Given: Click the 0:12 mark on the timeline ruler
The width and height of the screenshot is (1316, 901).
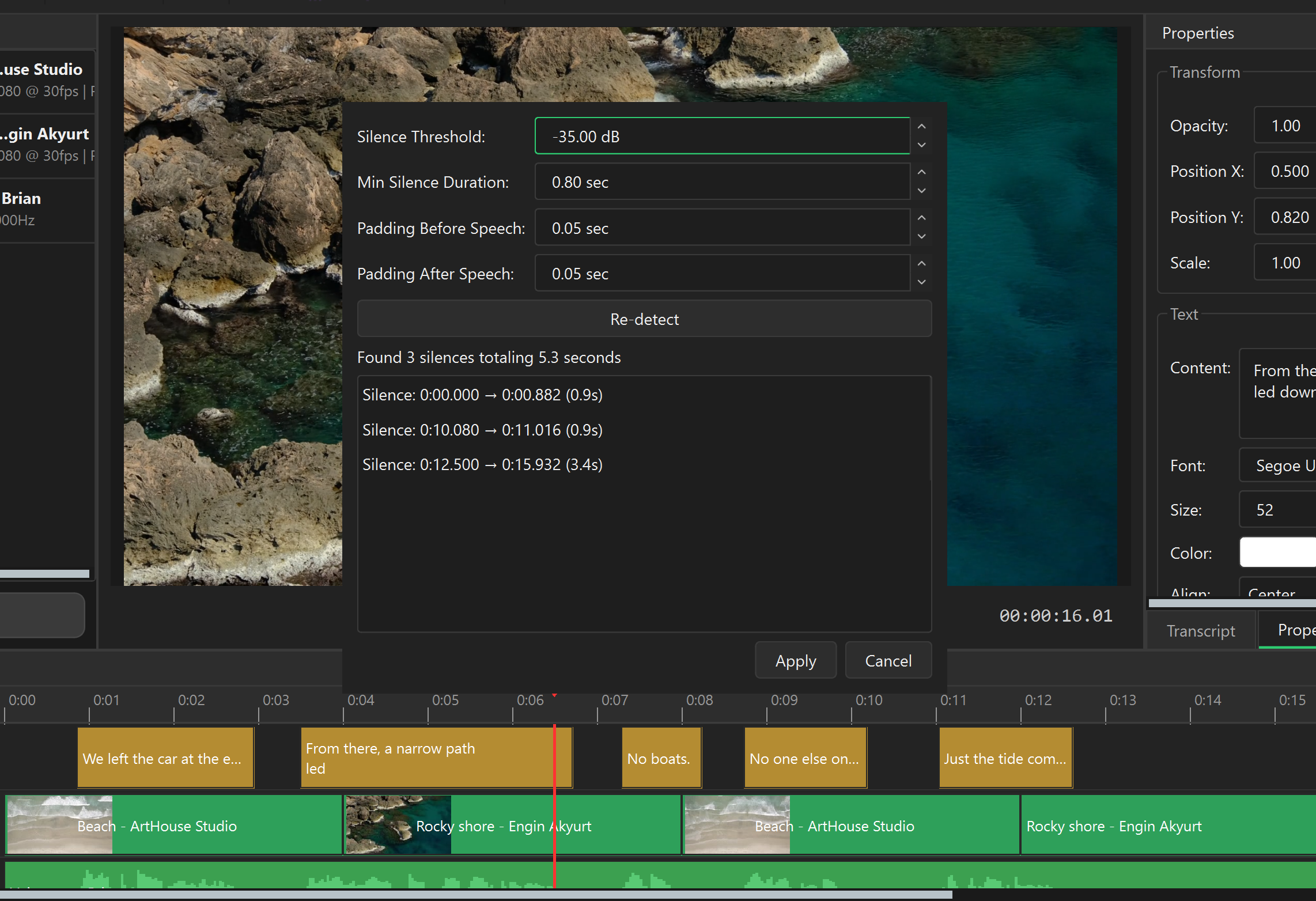Looking at the screenshot, I should [1038, 700].
